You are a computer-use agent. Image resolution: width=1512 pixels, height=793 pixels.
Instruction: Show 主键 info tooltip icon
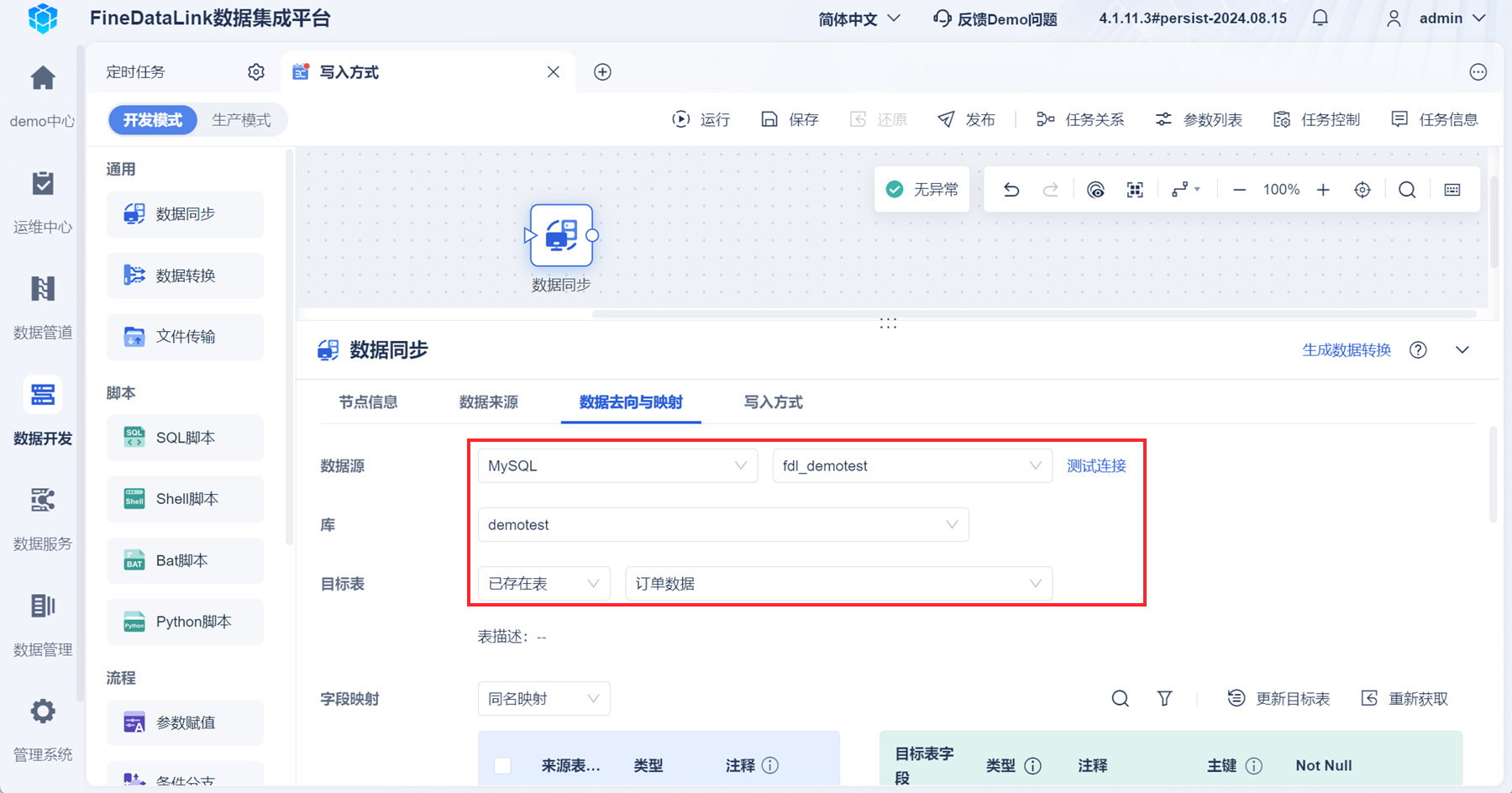(x=1254, y=765)
